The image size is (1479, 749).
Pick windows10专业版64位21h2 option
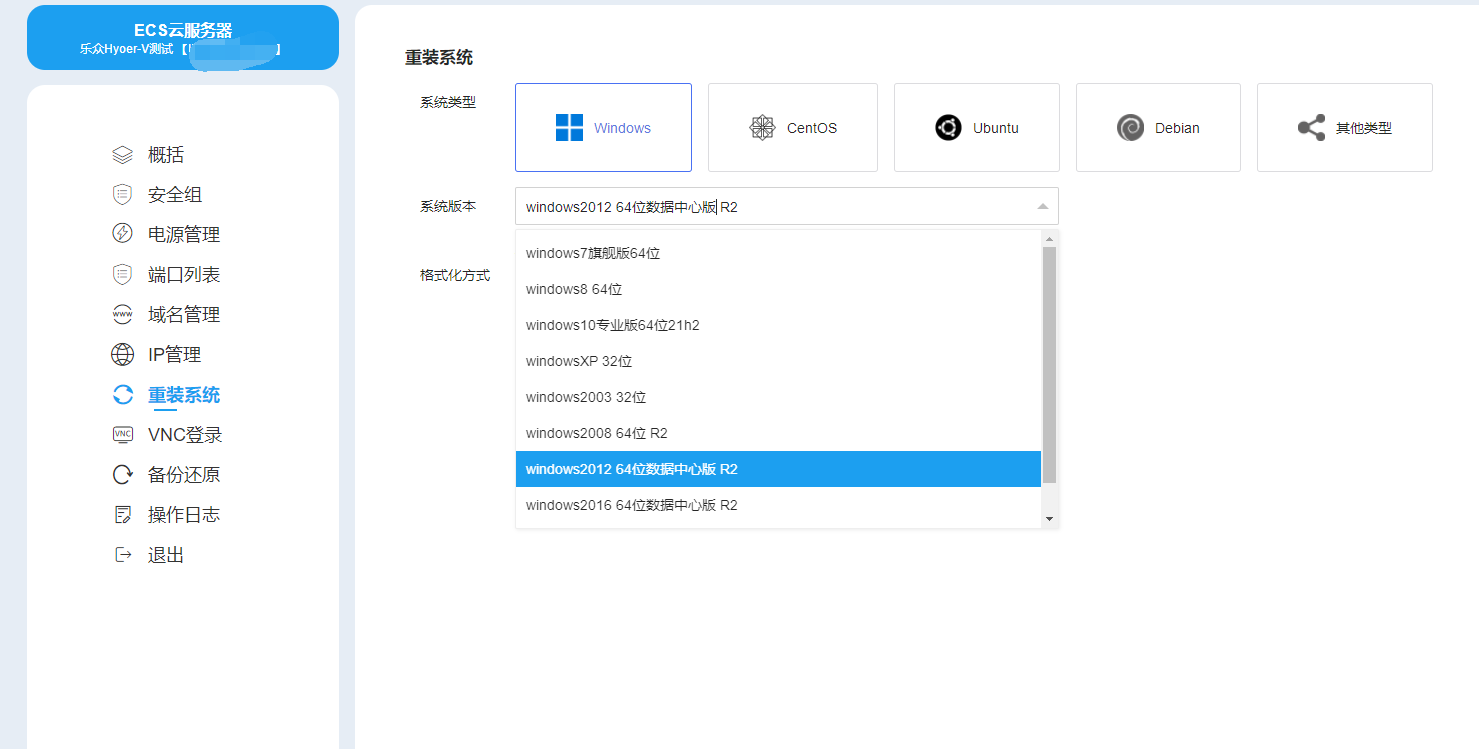[x=778, y=325]
